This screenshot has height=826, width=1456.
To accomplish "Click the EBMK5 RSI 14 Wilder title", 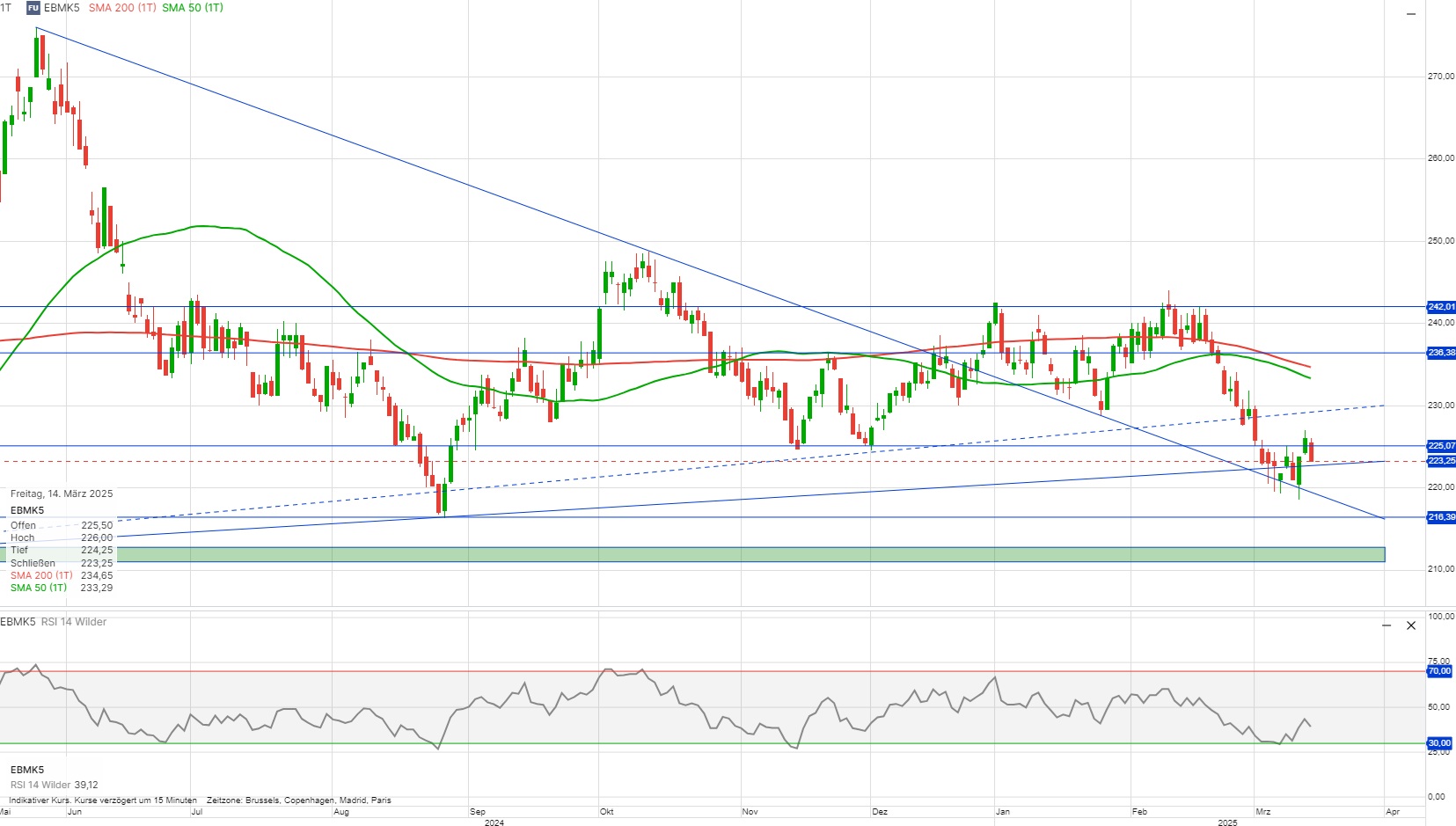I will pos(54,622).
